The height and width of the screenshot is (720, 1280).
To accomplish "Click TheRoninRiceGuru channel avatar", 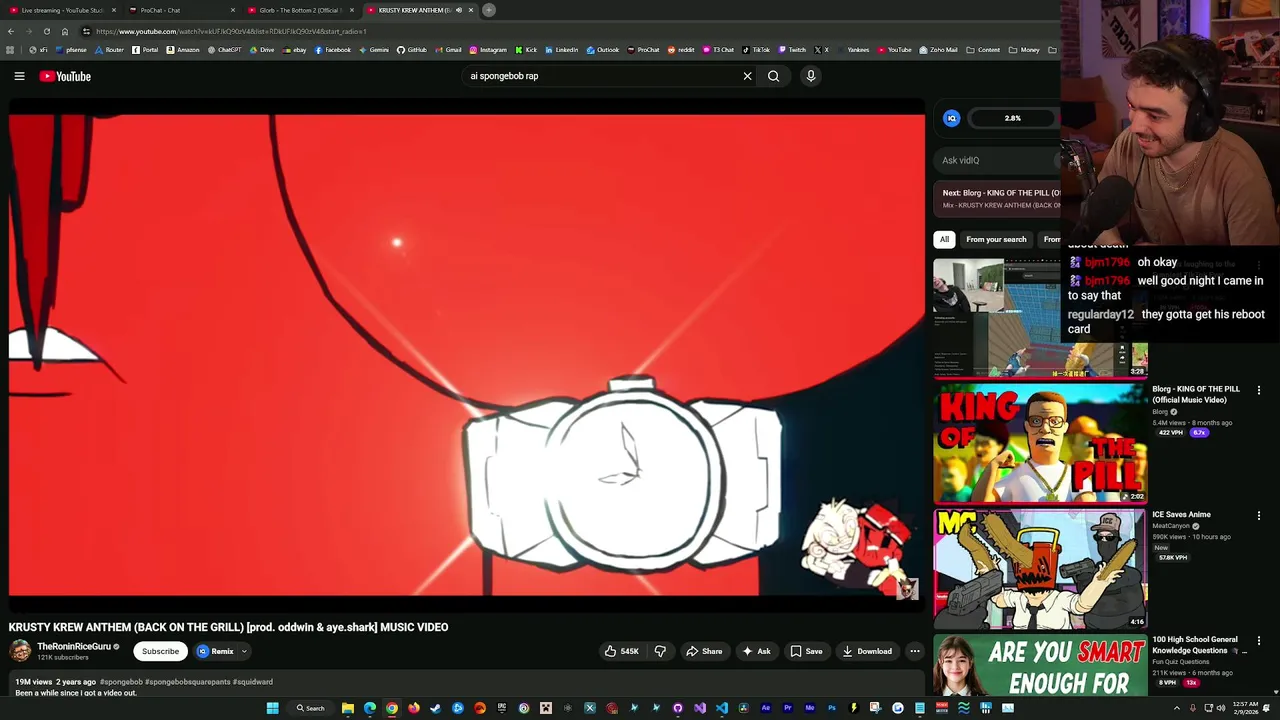I will [x=20, y=651].
